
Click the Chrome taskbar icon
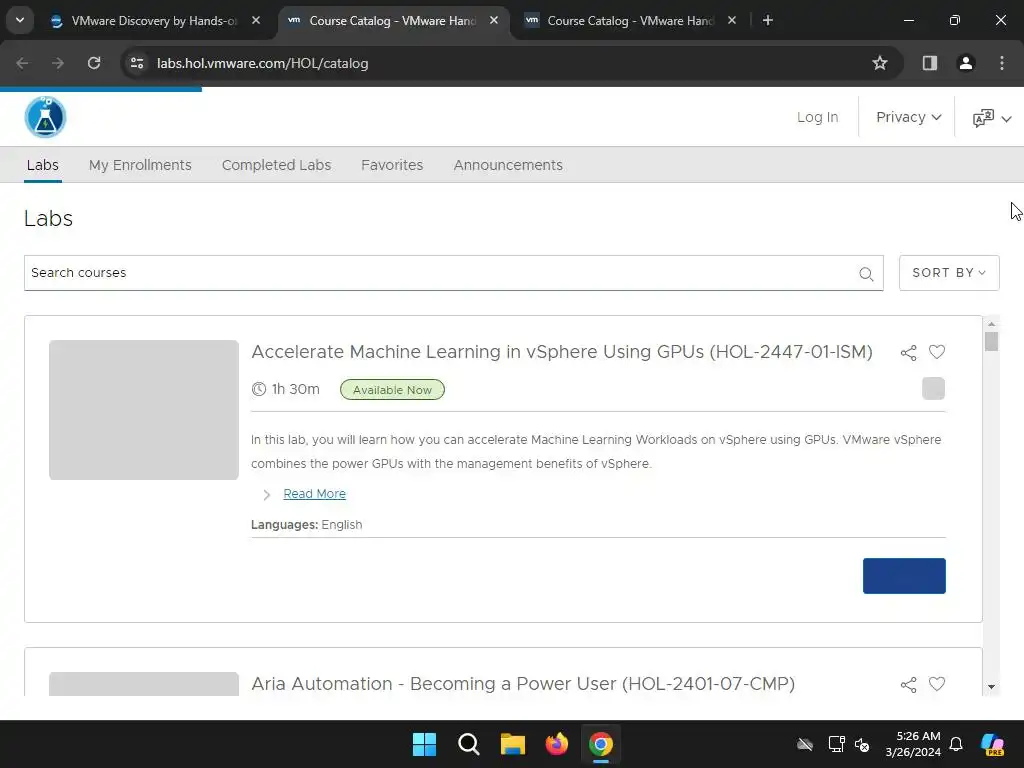click(601, 744)
